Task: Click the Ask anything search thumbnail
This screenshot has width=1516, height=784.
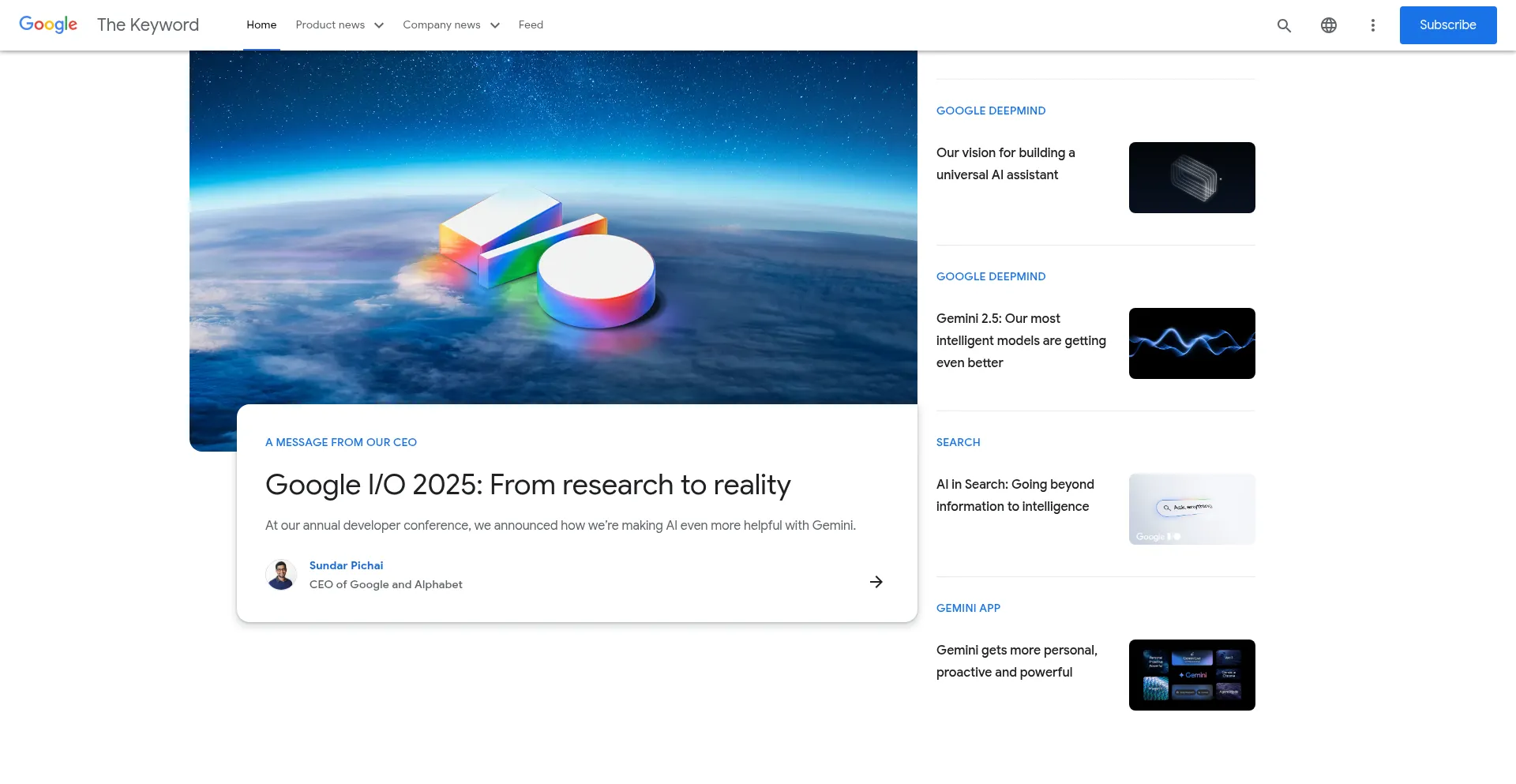Action: [1192, 509]
